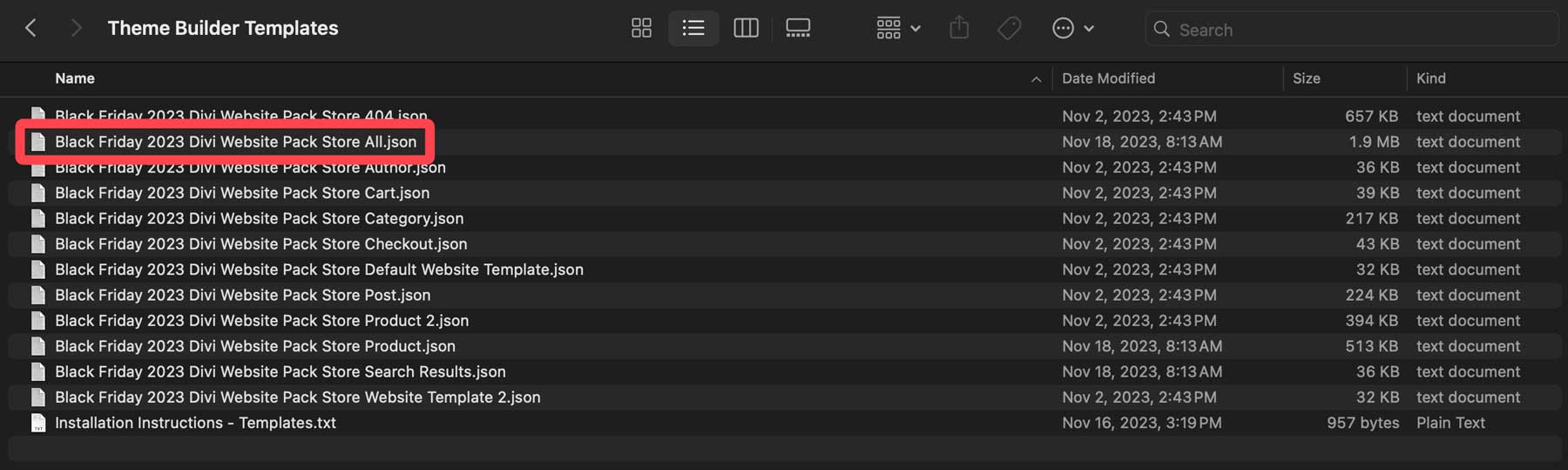Sort files by the Name column
Screen dimensions: 1568x470
[75, 78]
